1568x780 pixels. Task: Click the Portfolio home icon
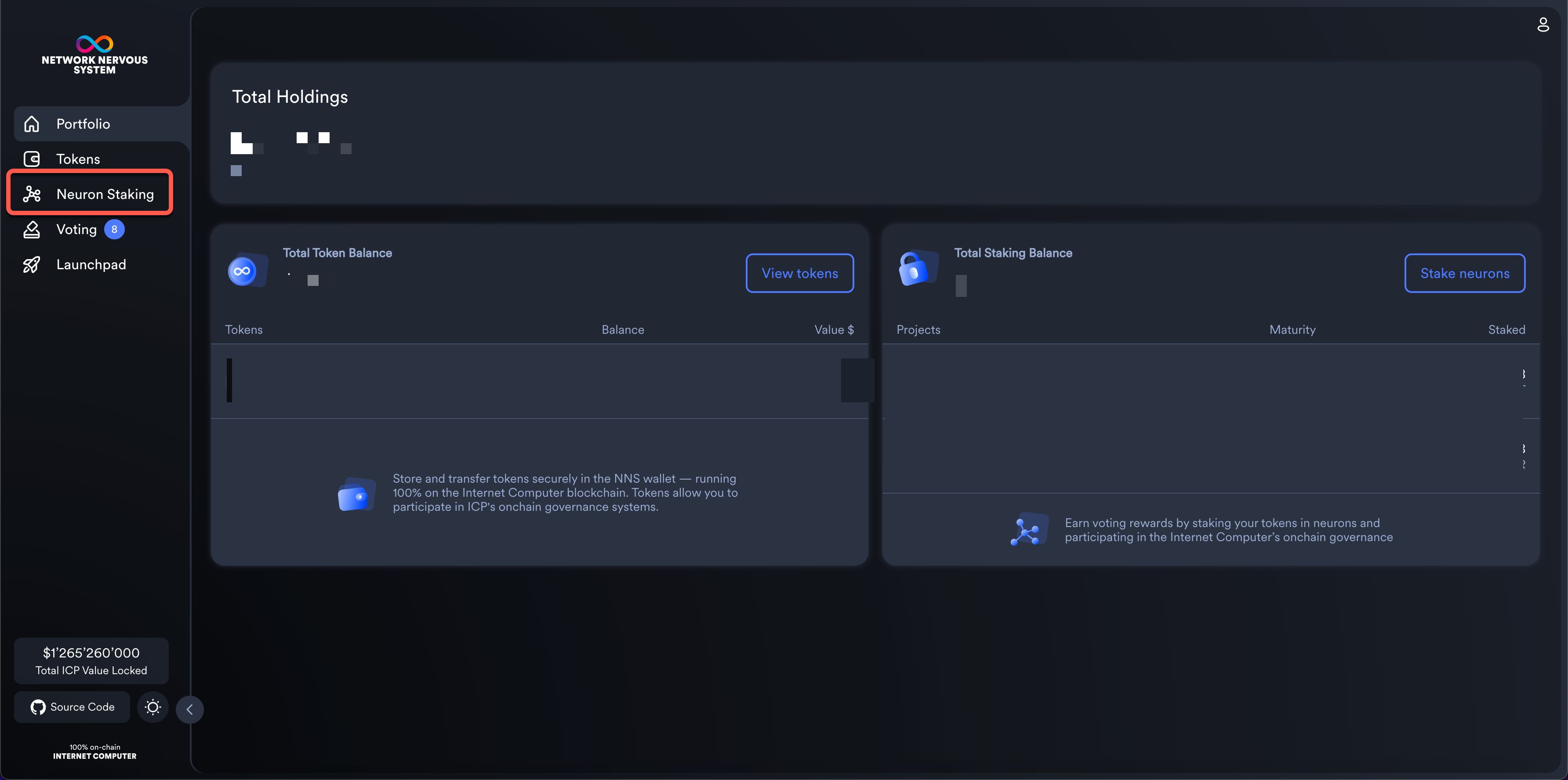point(32,124)
